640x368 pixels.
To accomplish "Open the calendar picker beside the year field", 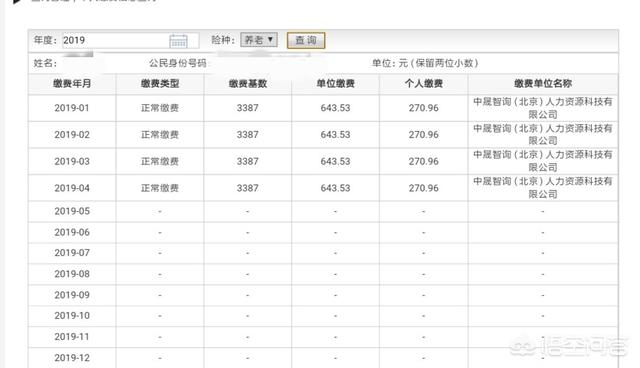I will point(178,41).
